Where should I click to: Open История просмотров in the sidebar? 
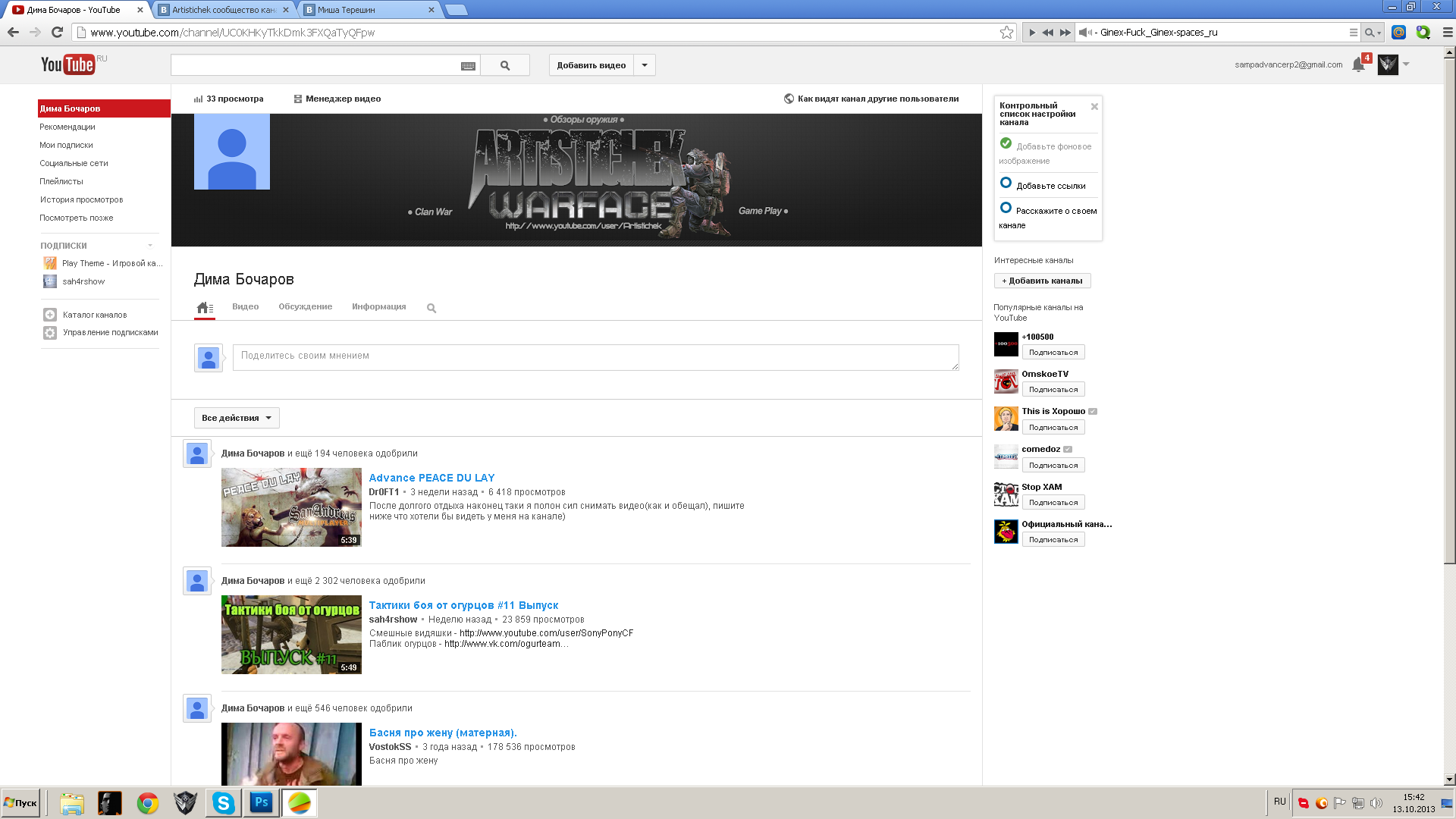[x=81, y=199]
